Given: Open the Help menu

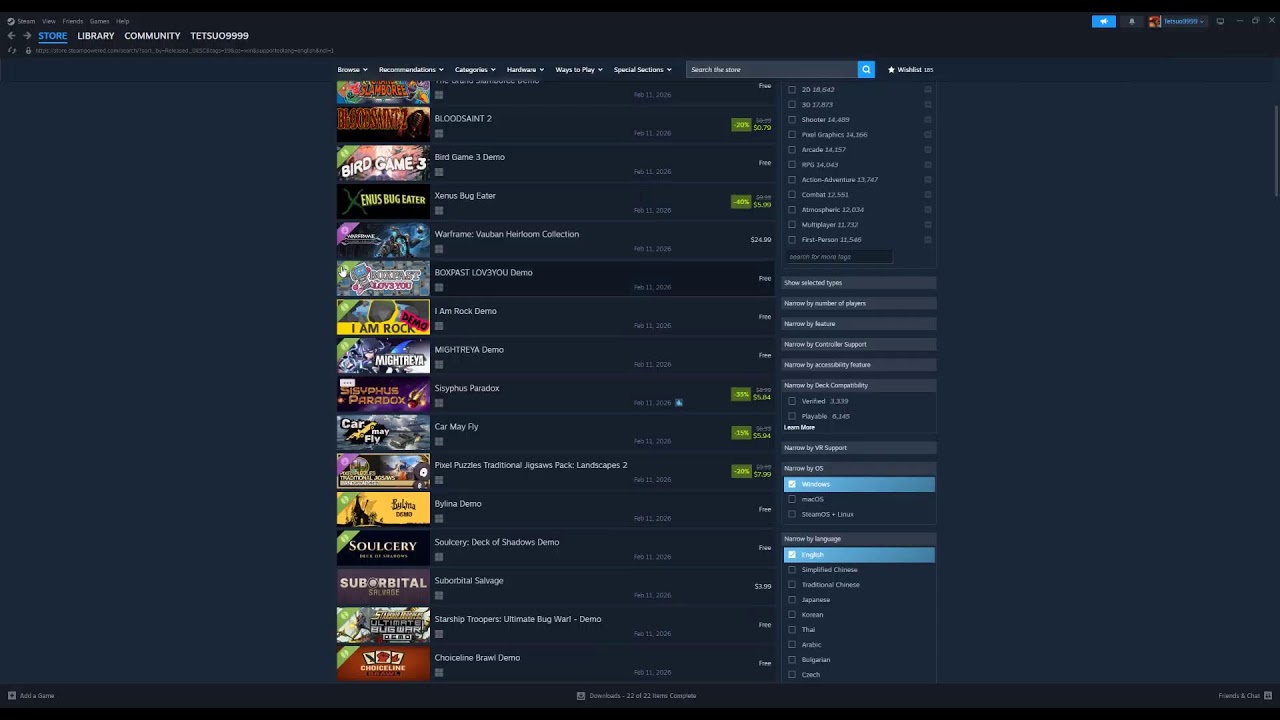Looking at the screenshot, I should pos(122,21).
